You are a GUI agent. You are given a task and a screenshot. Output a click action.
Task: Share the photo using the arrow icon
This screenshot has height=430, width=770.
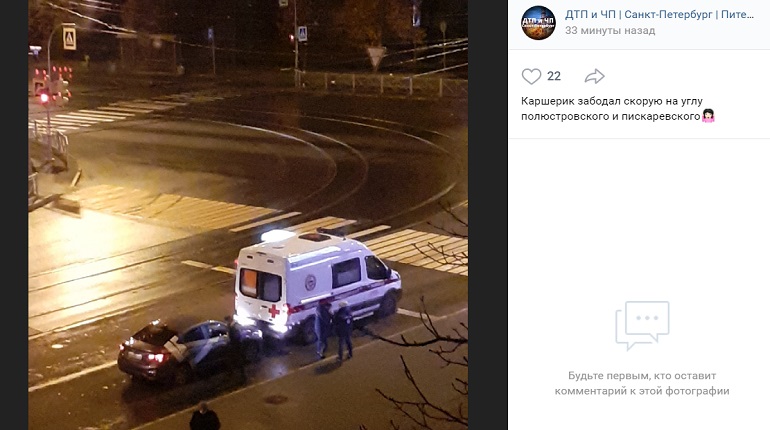[x=594, y=76]
